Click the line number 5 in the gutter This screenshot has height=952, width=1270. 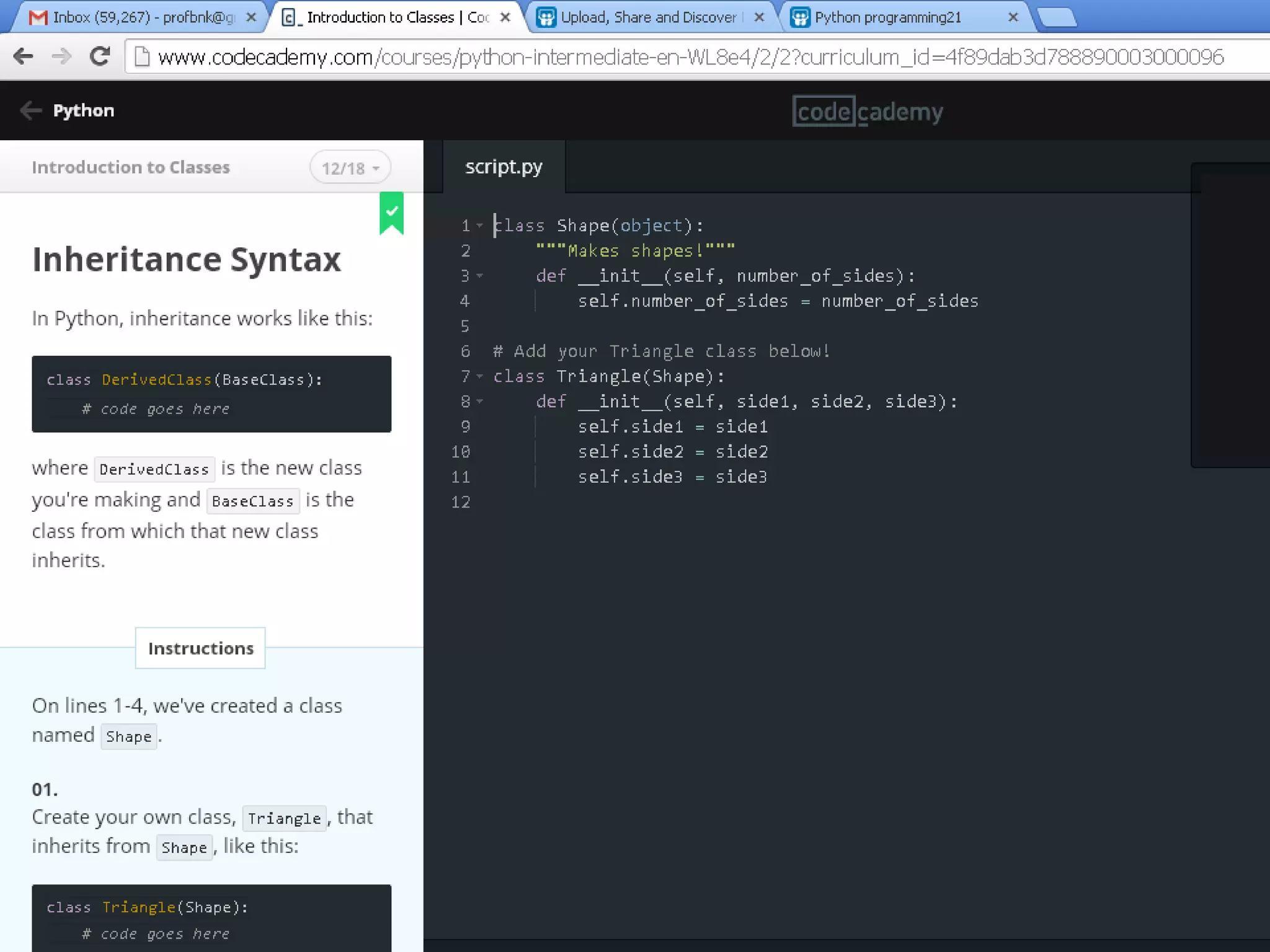click(x=465, y=326)
